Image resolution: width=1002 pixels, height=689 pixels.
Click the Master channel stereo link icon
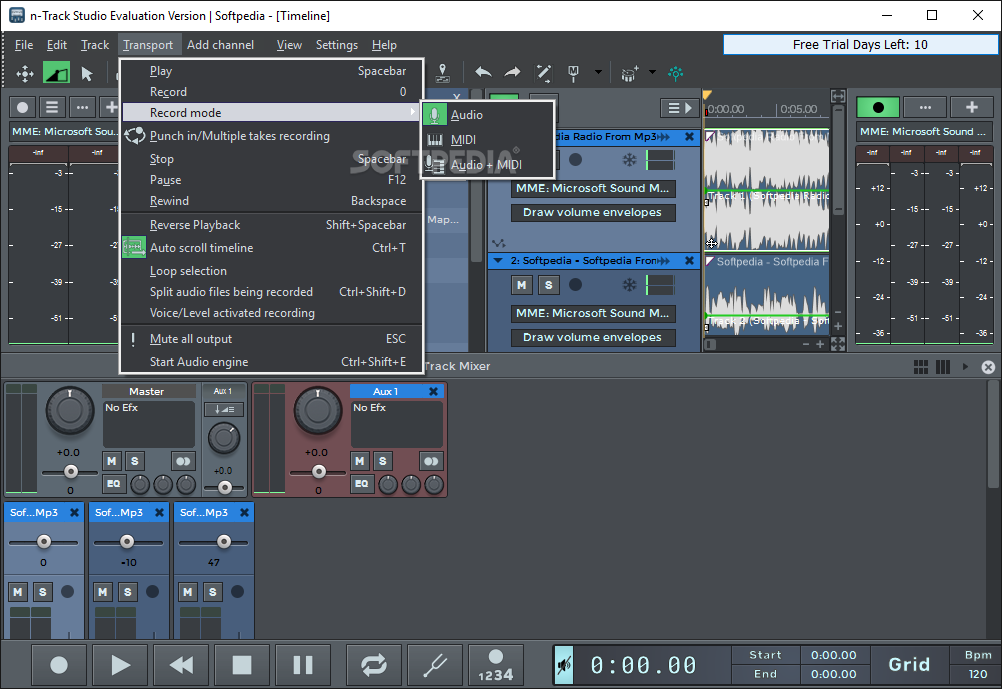pyautogui.click(x=183, y=461)
